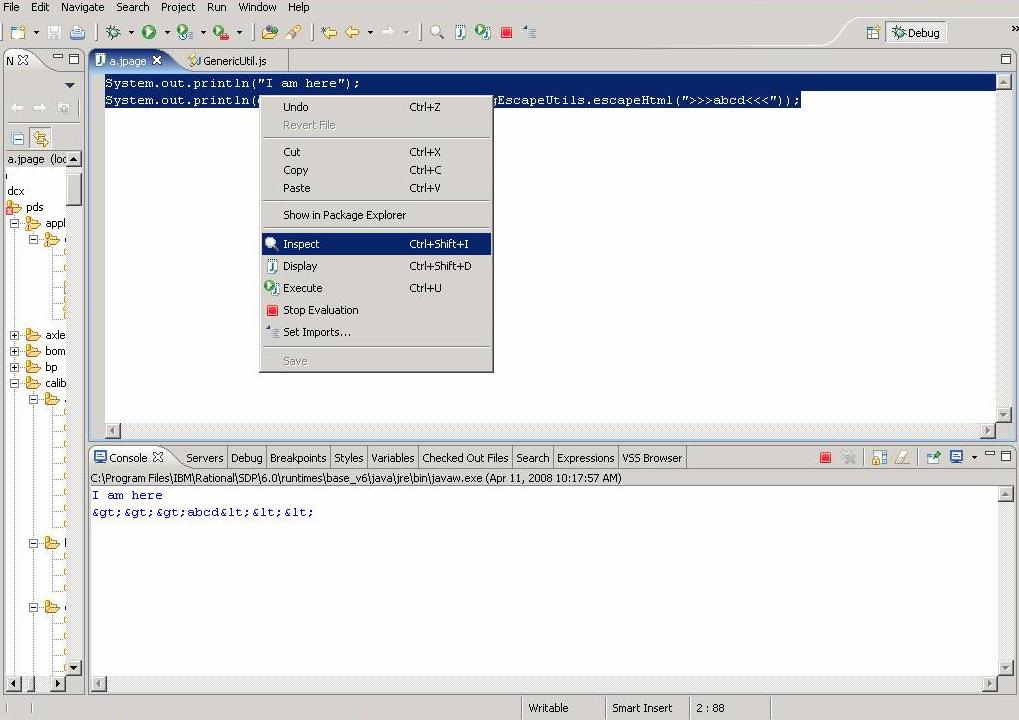This screenshot has height=720, width=1019.
Task: Click Collapse All icon in navigator panel
Action: (x=18, y=138)
